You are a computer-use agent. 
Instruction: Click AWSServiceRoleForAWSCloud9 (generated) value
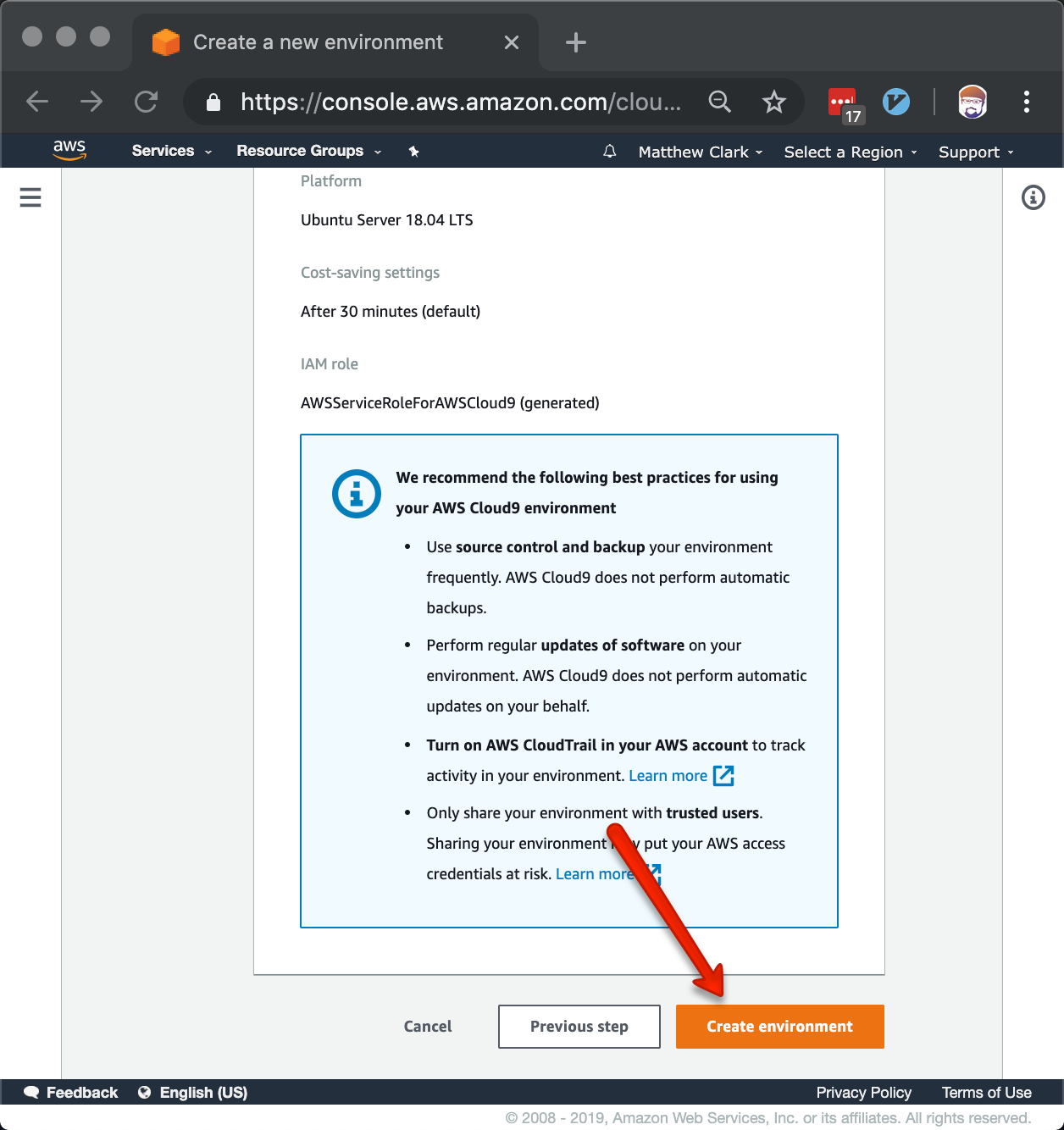[450, 403]
